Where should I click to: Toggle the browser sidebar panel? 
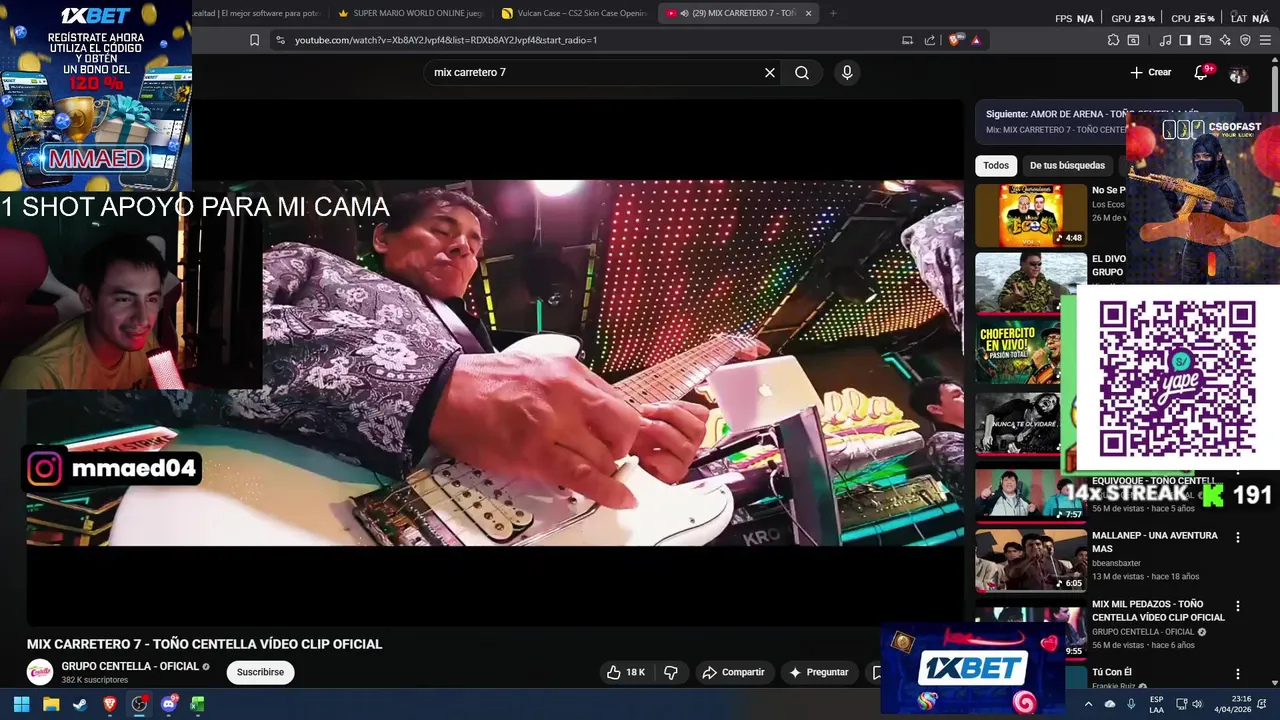(x=1185, y=40)
